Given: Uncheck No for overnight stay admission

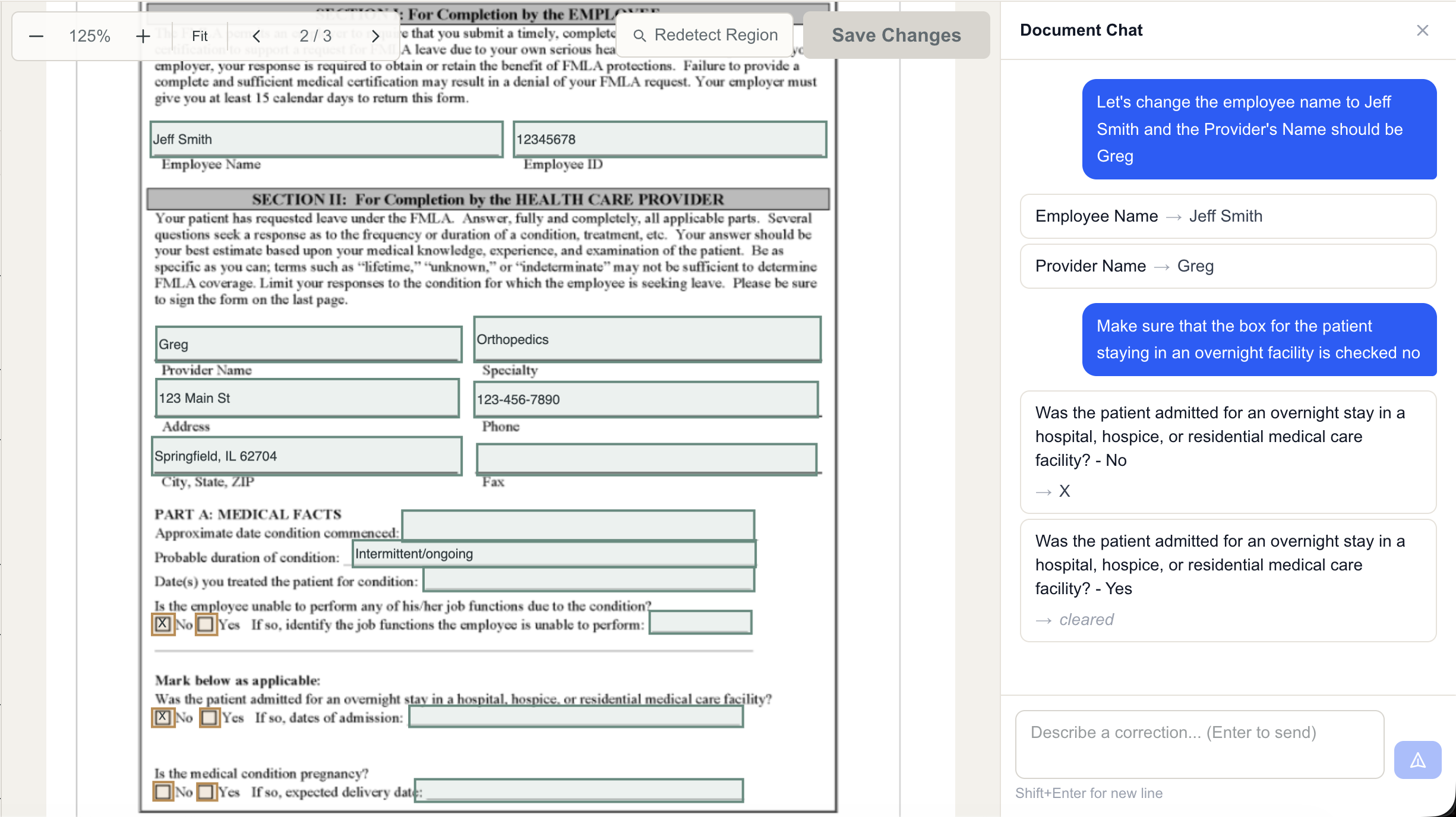Looking at the screenshot, I should [x=163, y=717].
